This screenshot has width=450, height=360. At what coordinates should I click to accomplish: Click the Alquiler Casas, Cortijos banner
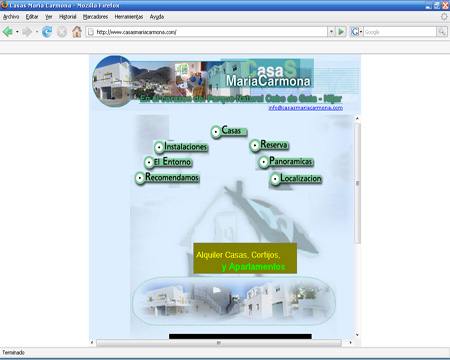[x=245, y=258]
